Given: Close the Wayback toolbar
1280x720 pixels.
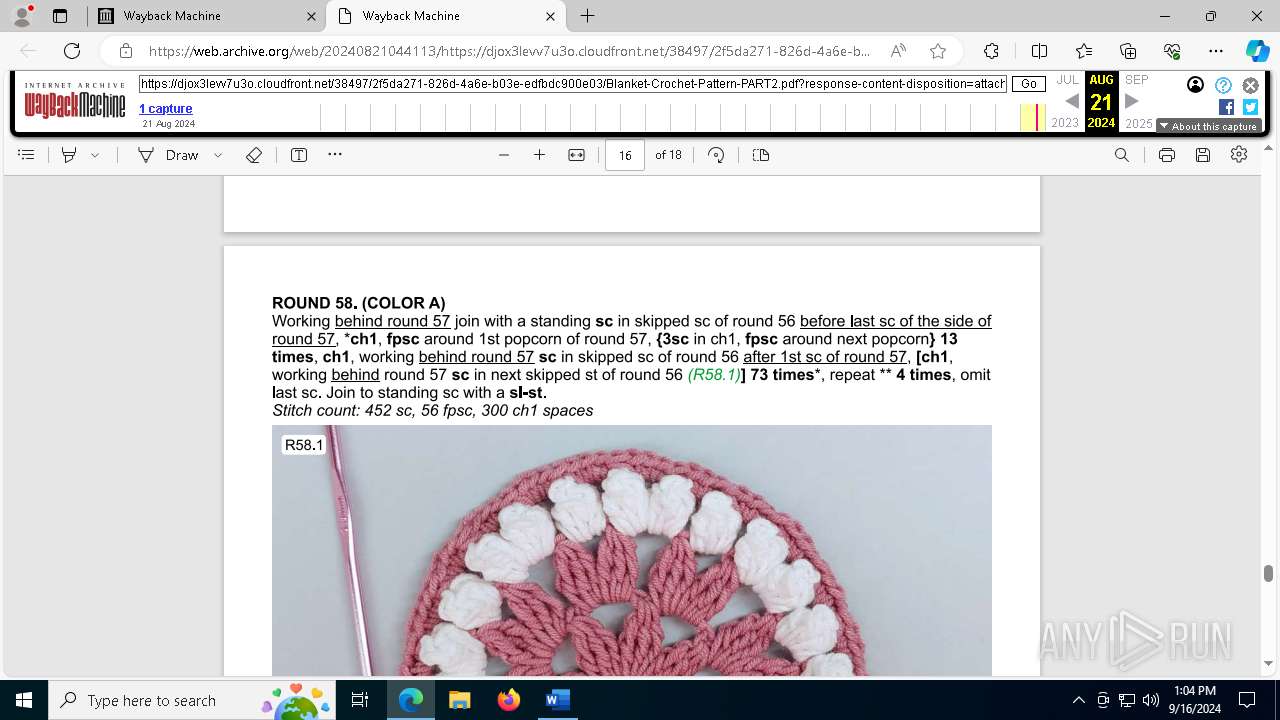Looking at the screenshot, I should click(1250, 85).
